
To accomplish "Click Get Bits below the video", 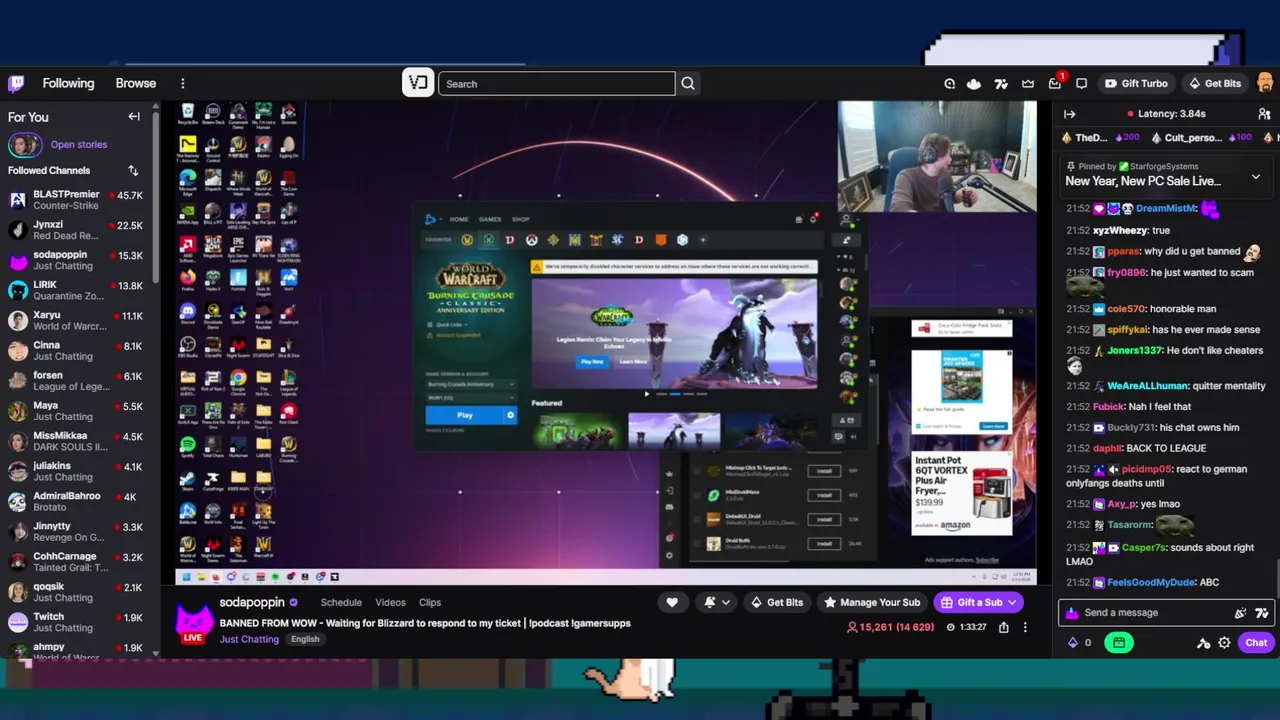I will [777, 602].
